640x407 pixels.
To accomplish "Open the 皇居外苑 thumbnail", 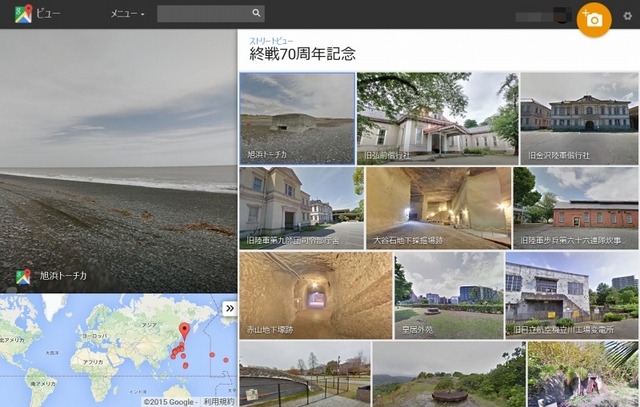I will [x=448, y=295].
